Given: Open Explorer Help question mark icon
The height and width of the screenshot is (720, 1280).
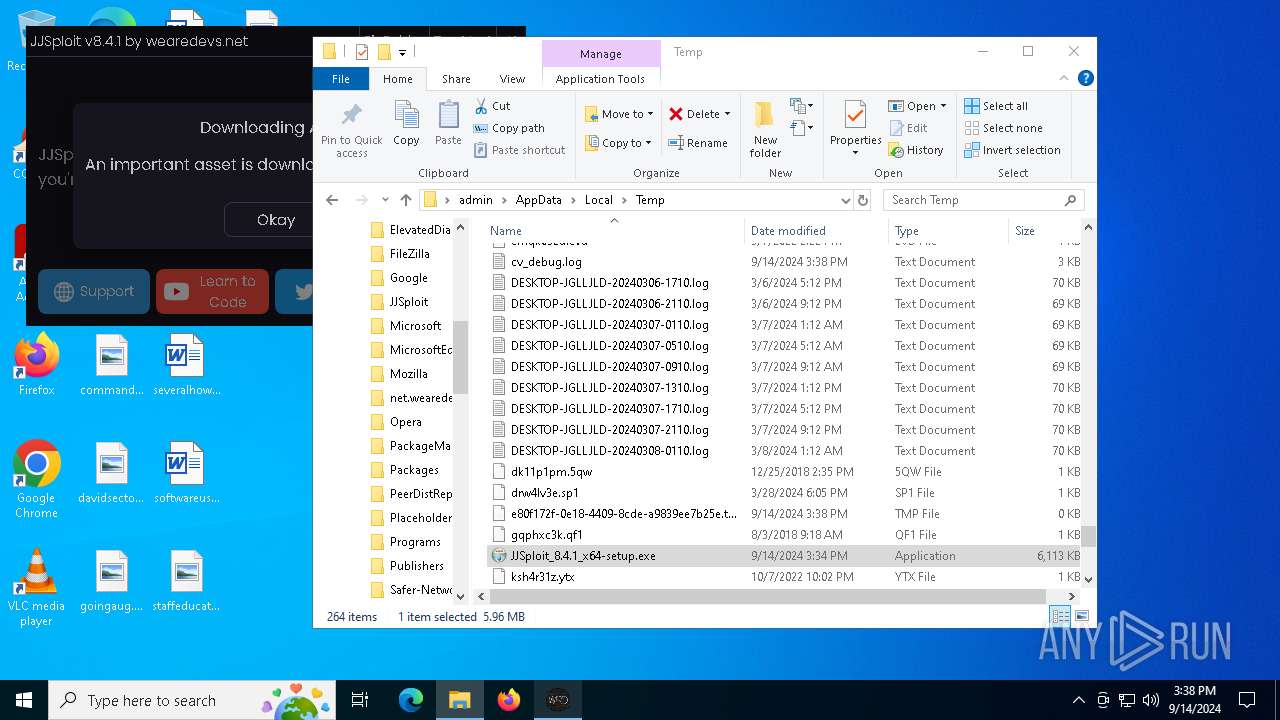Looking at the screenshot, I should (x=1085, y=79).
